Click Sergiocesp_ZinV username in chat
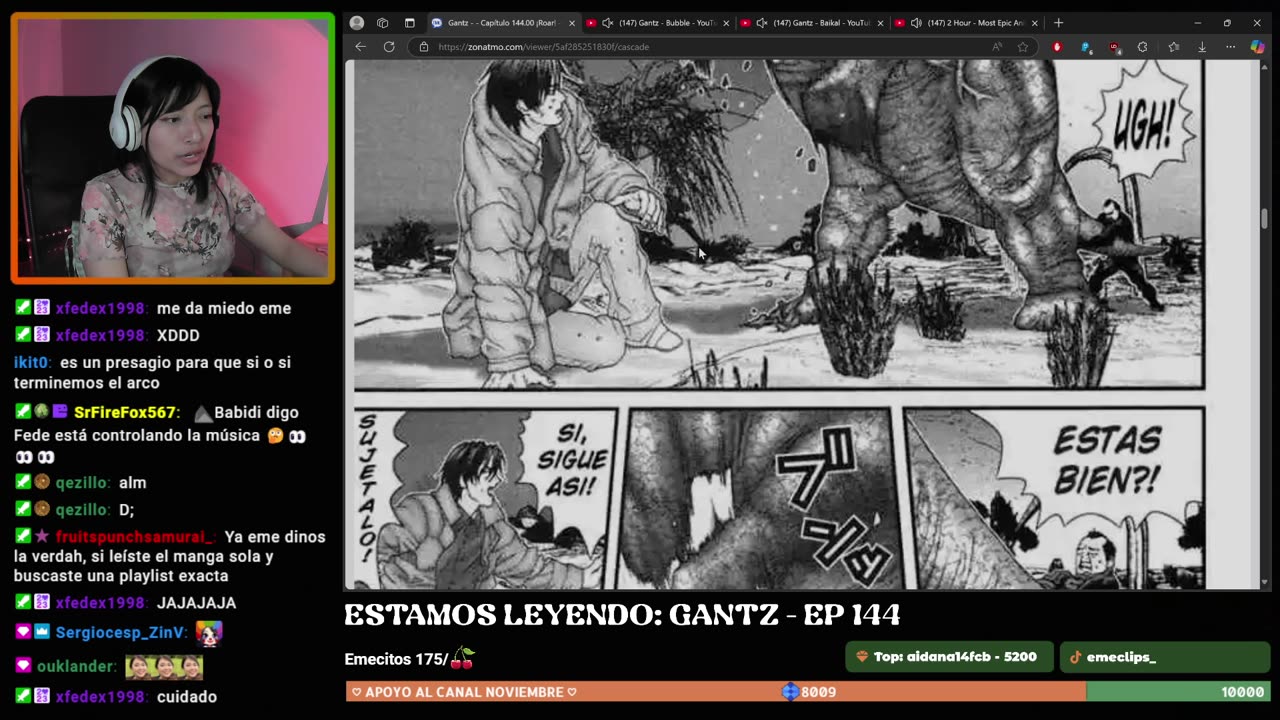Viewport: 1280px width, 720px height. coord(120,632)
